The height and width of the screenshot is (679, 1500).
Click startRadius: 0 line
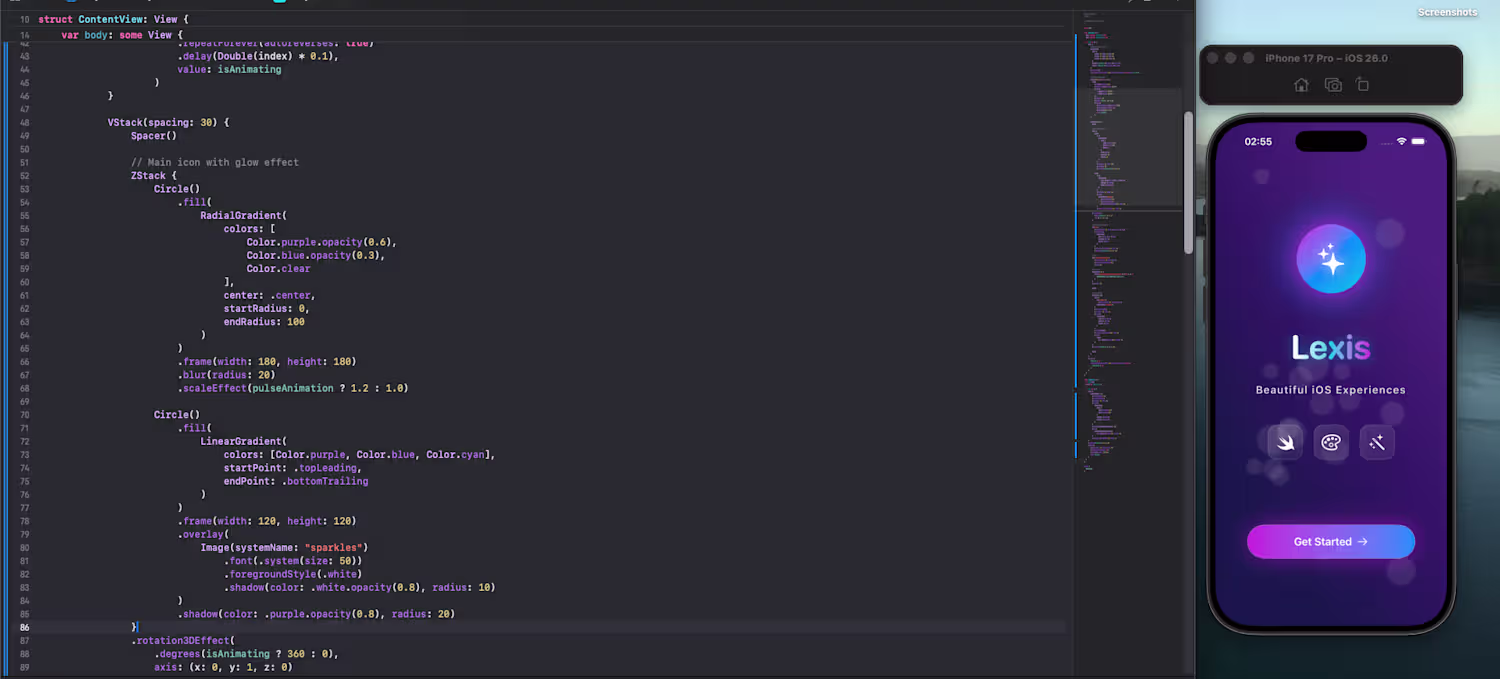click(x=266, y=308)
